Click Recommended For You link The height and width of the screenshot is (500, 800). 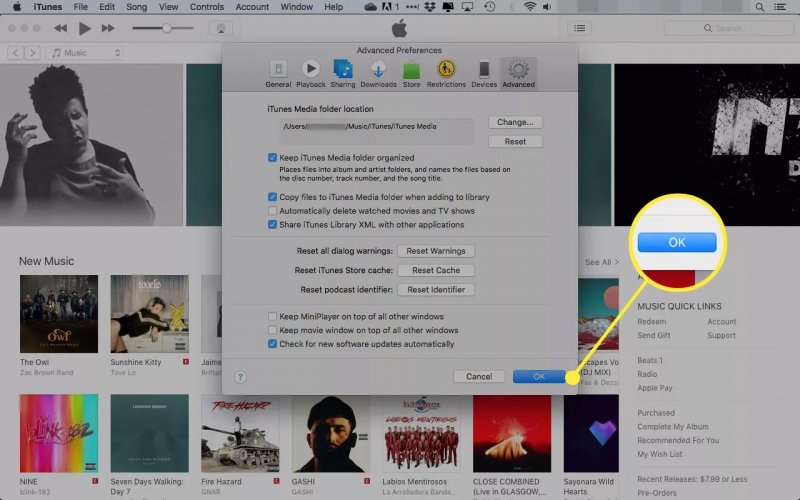click(x=678, y=440)
